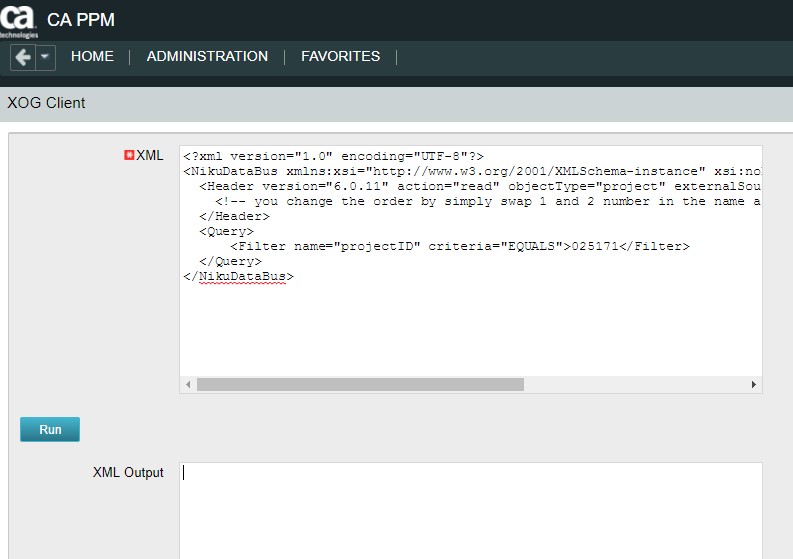793x559 pixels.
Task: Click the red required-field indicator beside XML
Action: point(129,155)
